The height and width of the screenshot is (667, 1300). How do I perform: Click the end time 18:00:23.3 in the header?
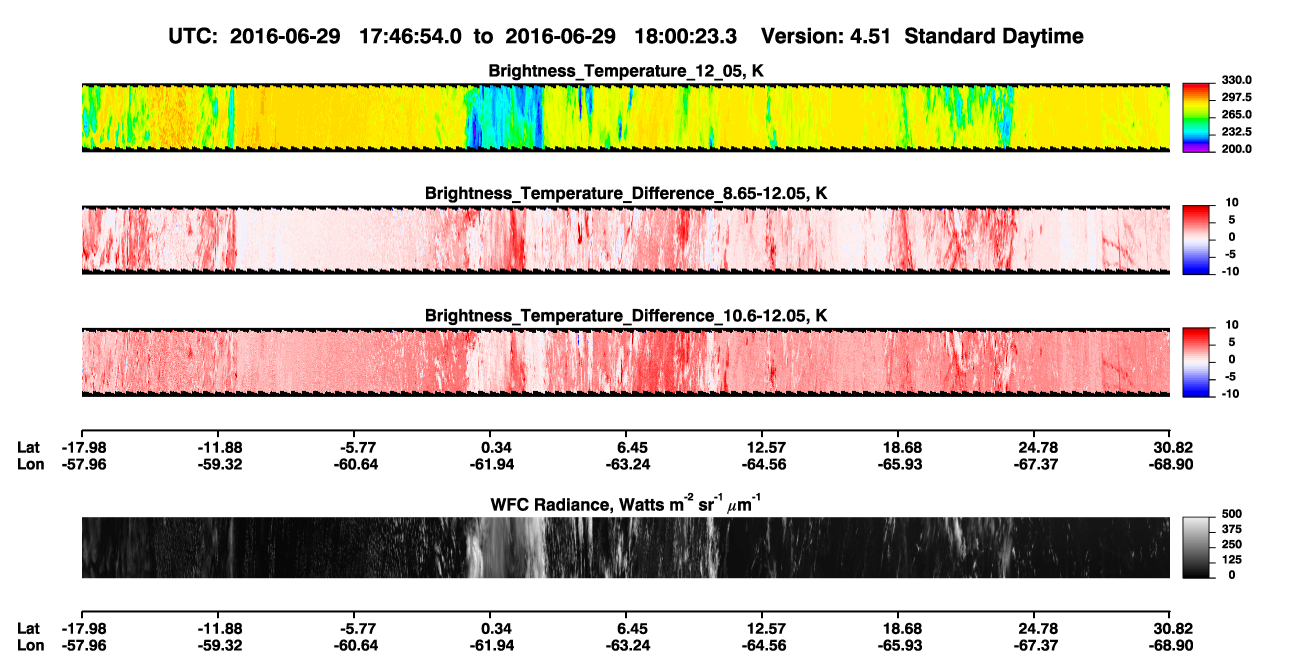(x=688, y=37)
